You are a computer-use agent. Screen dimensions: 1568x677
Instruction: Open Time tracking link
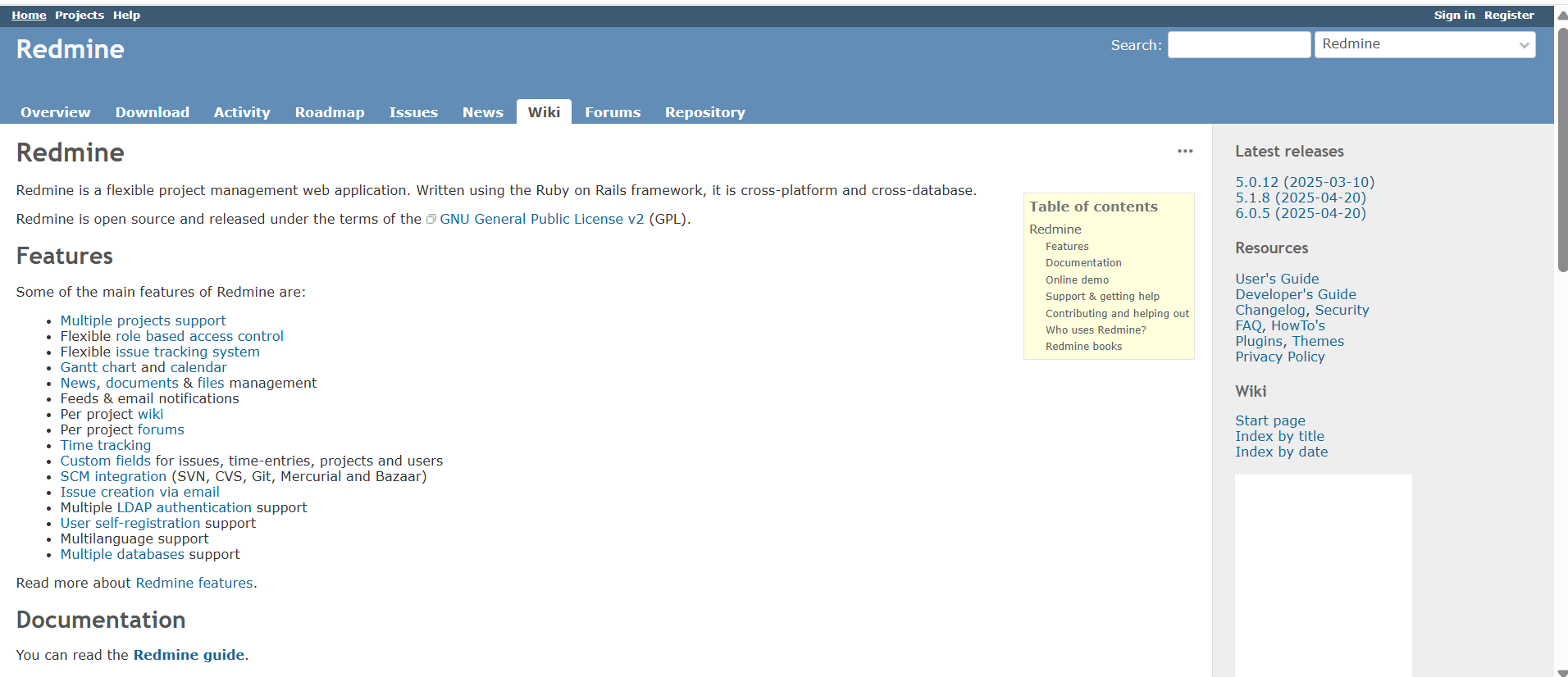(x=106, y=445)
